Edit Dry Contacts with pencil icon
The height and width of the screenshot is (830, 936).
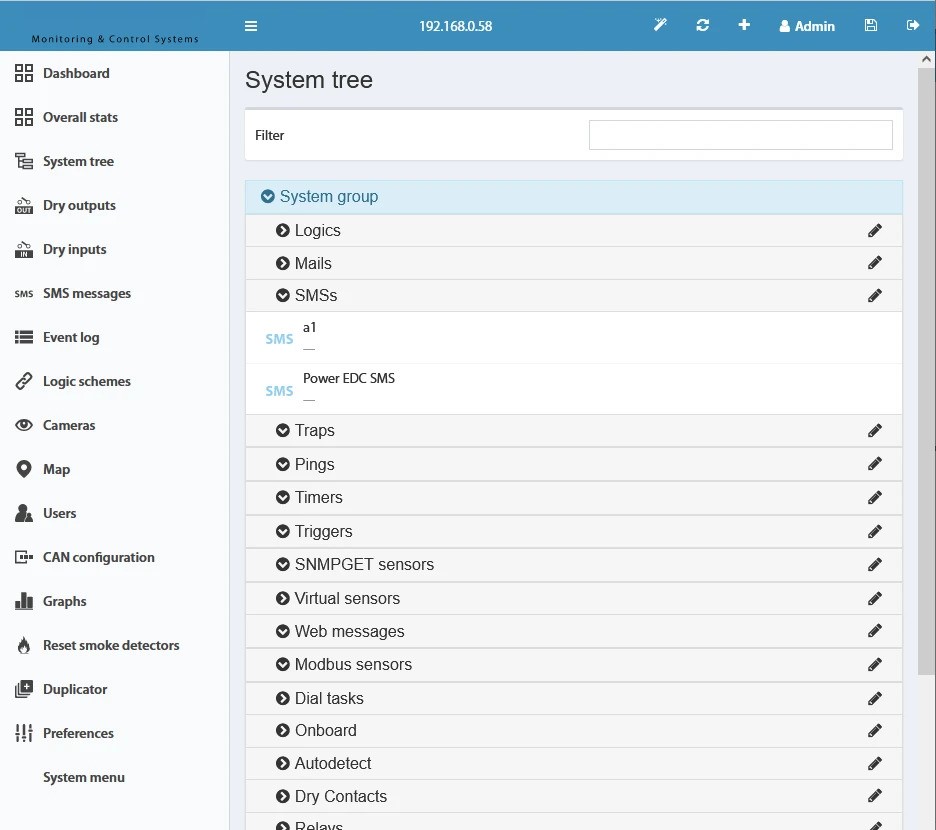point(875,795)
